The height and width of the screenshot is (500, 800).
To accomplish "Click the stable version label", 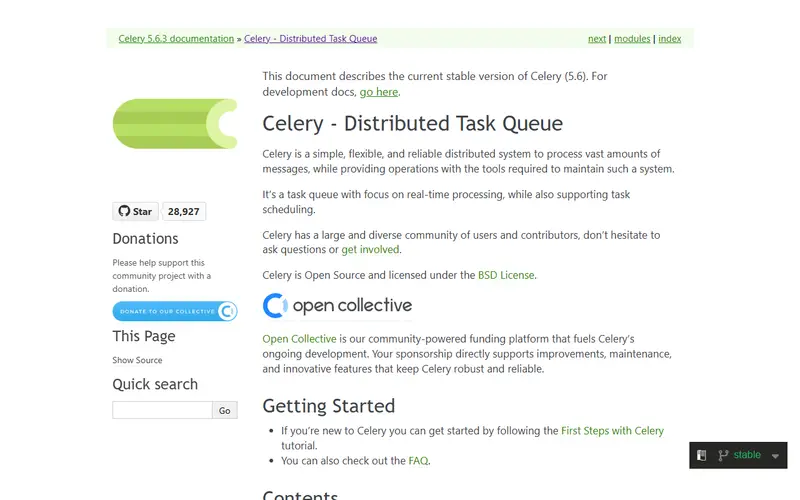I will point(747,455).
